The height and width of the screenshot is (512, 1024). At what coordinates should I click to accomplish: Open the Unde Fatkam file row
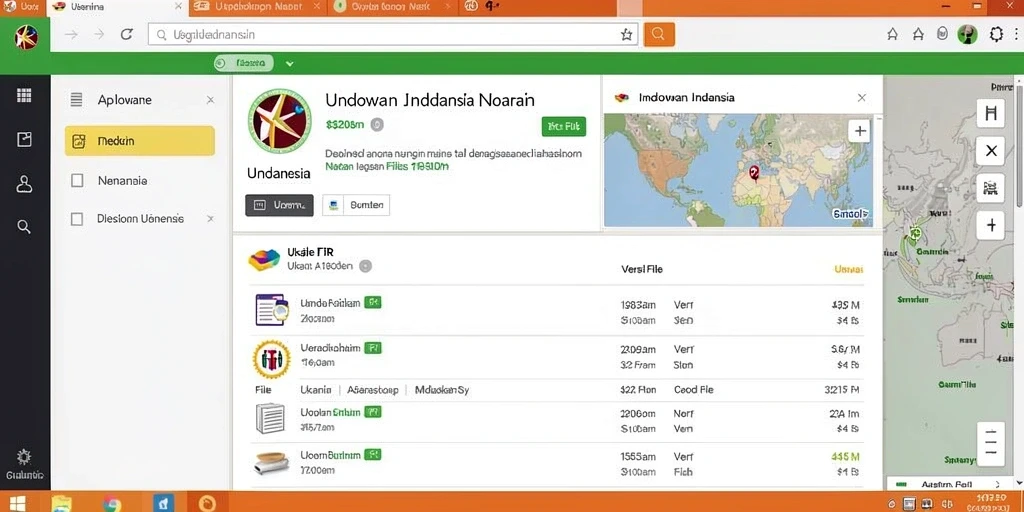[x=556, y=312]
